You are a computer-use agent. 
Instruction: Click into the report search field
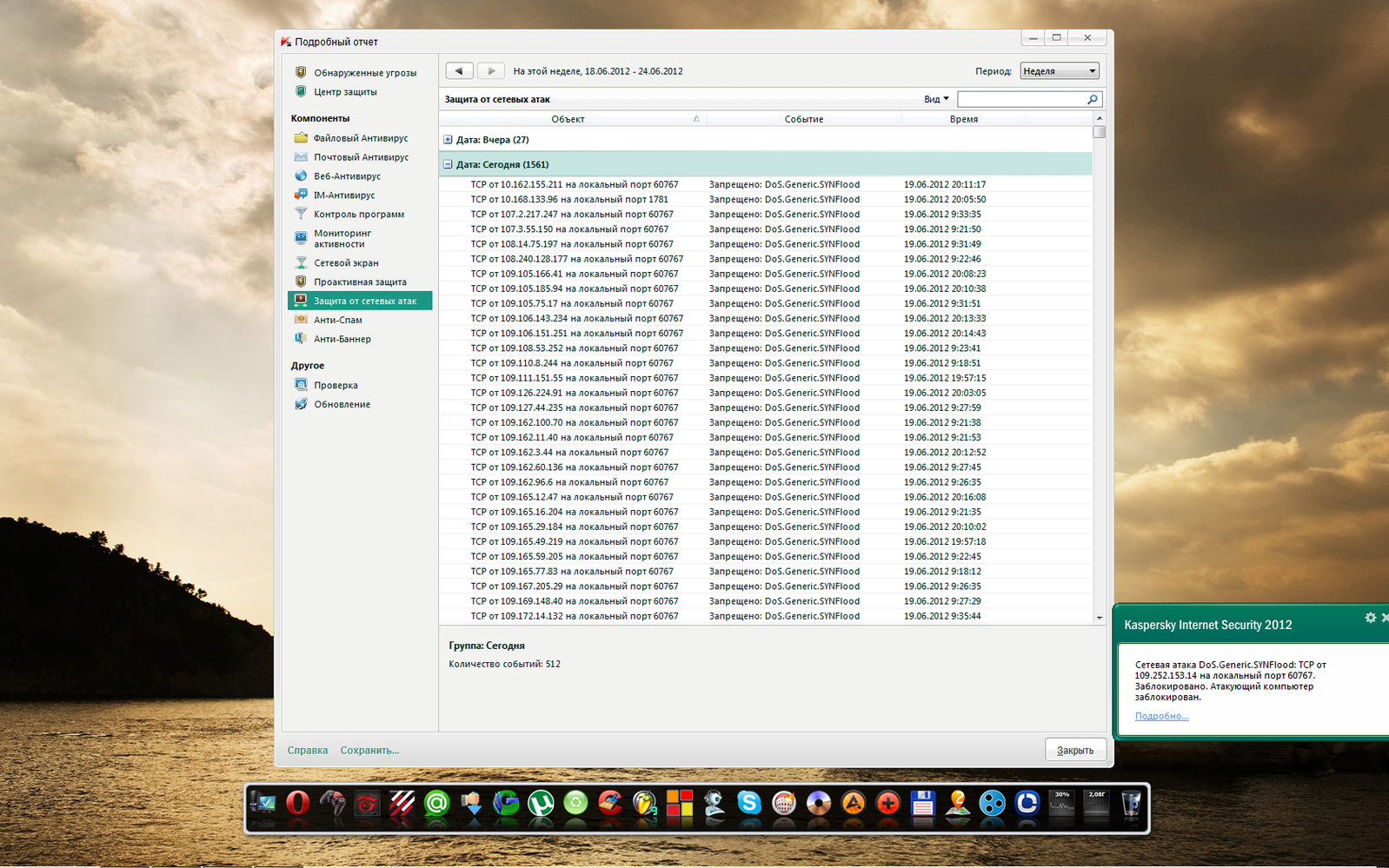click(x=1021, y=100)
